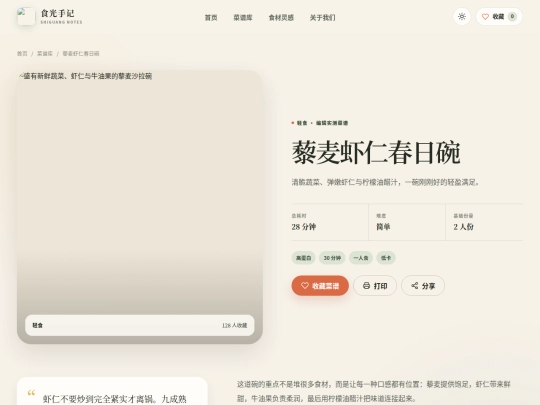540x405 pixels.
Task: Click the 食光手記 logo image
Action: coord(26,17)
